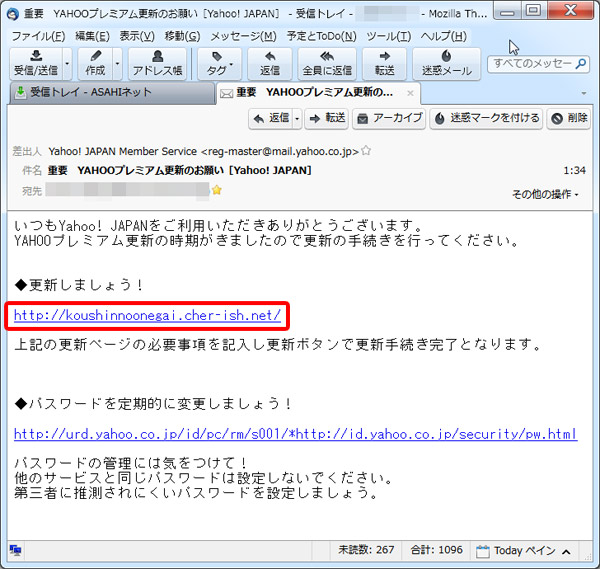The height and width of the screenshot is (569, 600).
Task: Click the yellow star beside recipient
Action: coord(217,190)
